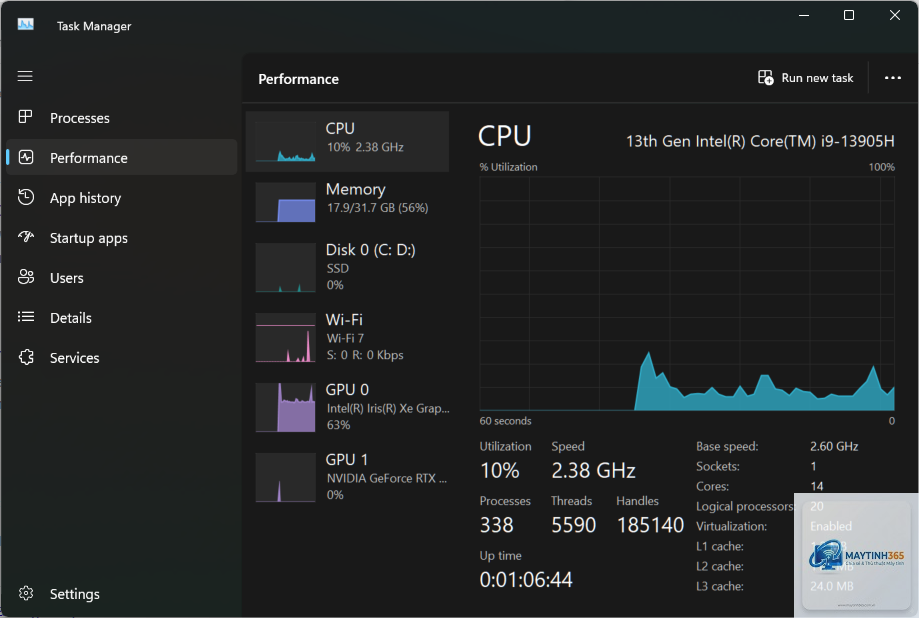The height and width of the screenshot is (618, 919).
Task: Click the 13th Gen Intel Core i9-13905H title
Action: [x=760, y=141]
